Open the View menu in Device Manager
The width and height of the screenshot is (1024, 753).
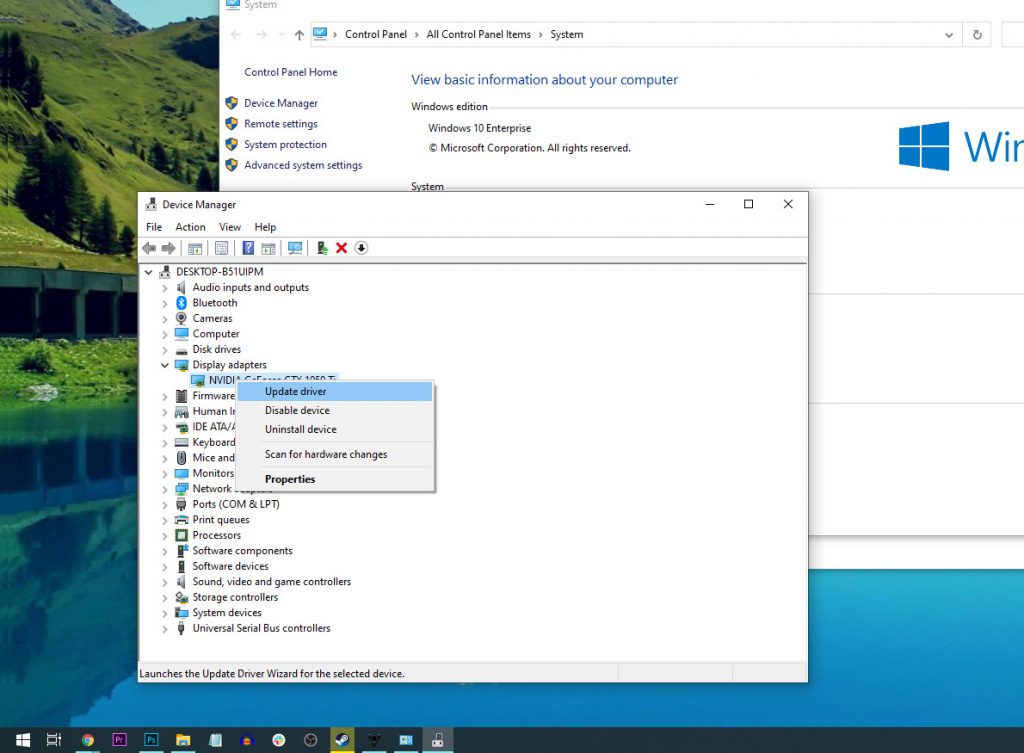pyautogui.click(x=230, y=227)
